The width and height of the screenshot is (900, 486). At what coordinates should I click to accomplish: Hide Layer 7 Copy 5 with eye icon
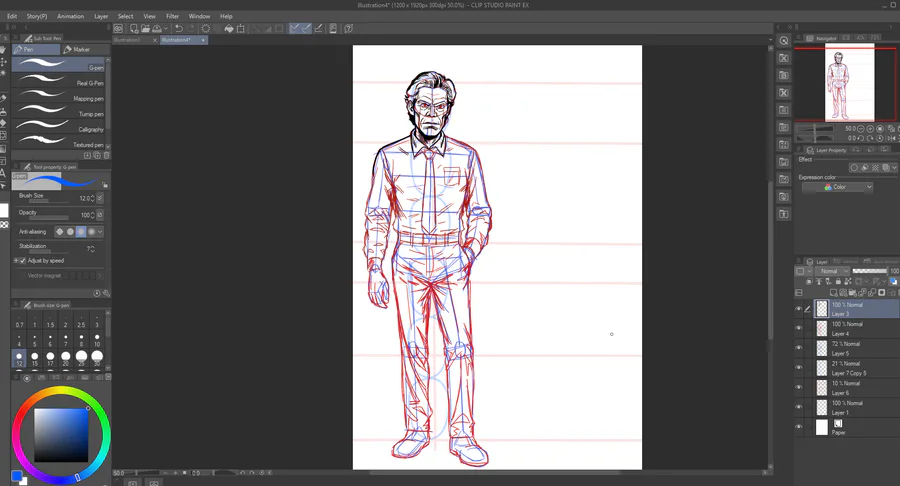pos(798,368)
